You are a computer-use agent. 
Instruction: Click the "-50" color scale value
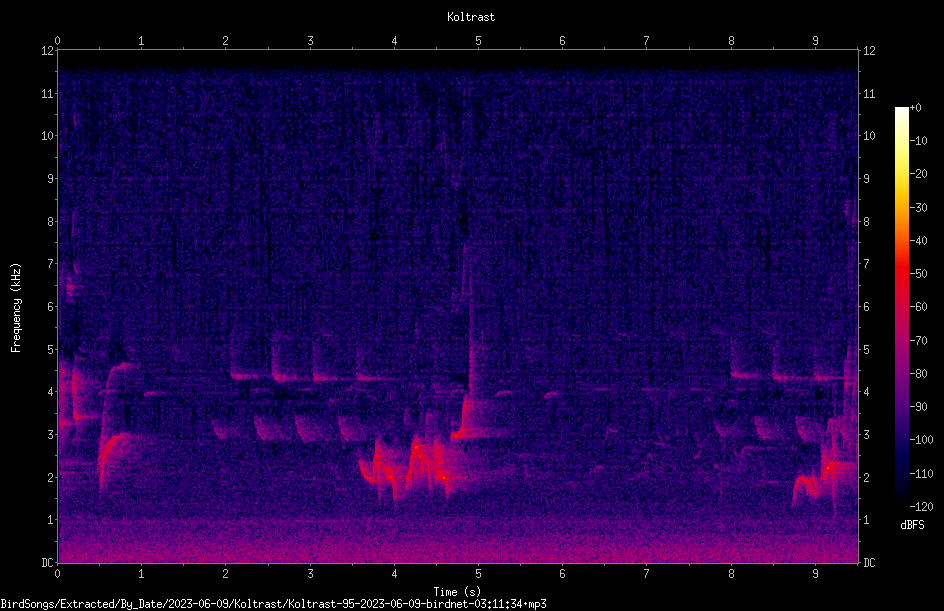tap(919, 274)
